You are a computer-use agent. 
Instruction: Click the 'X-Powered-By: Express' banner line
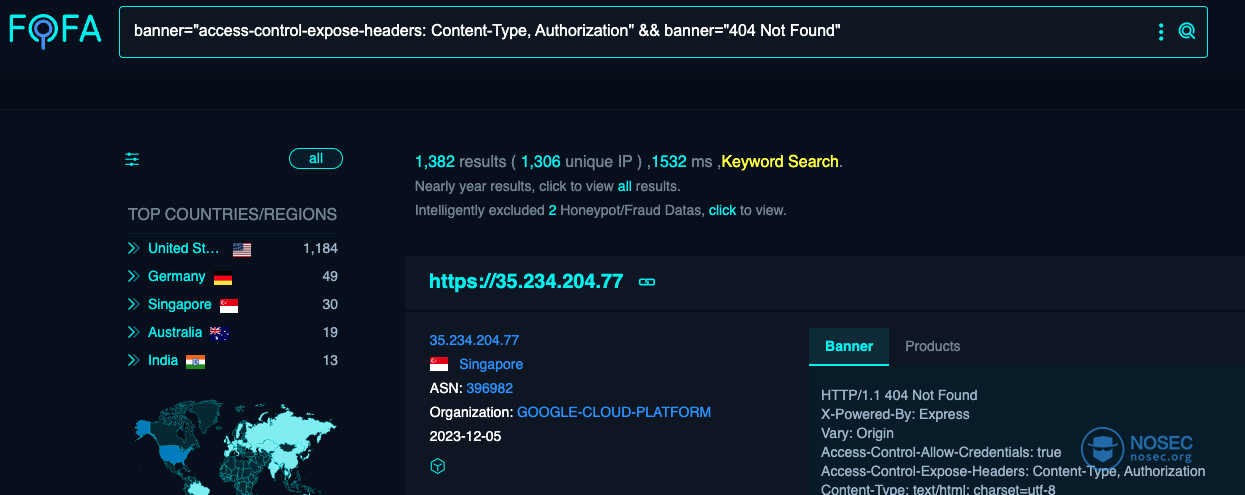895,414
